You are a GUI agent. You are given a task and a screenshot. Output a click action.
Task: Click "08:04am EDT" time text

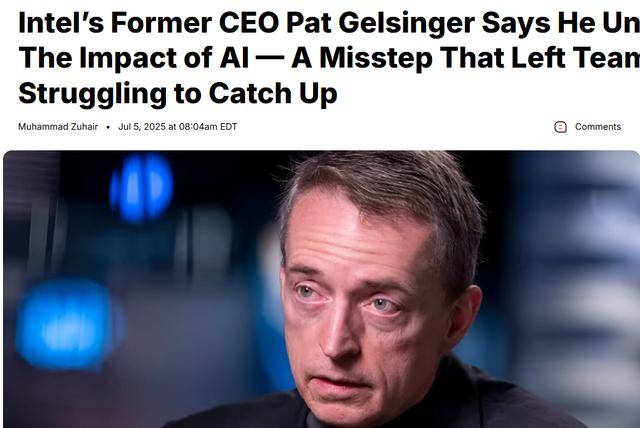pos(208,127)
